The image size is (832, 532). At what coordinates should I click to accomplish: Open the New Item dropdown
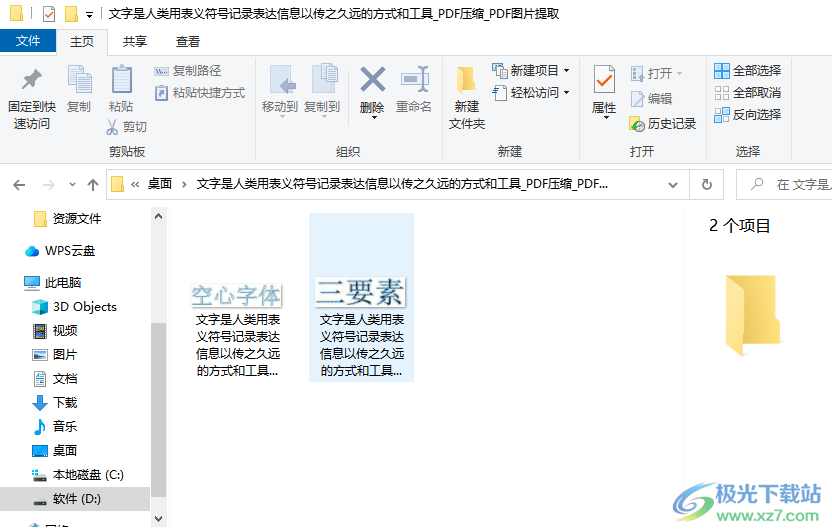tap(530, 71)
